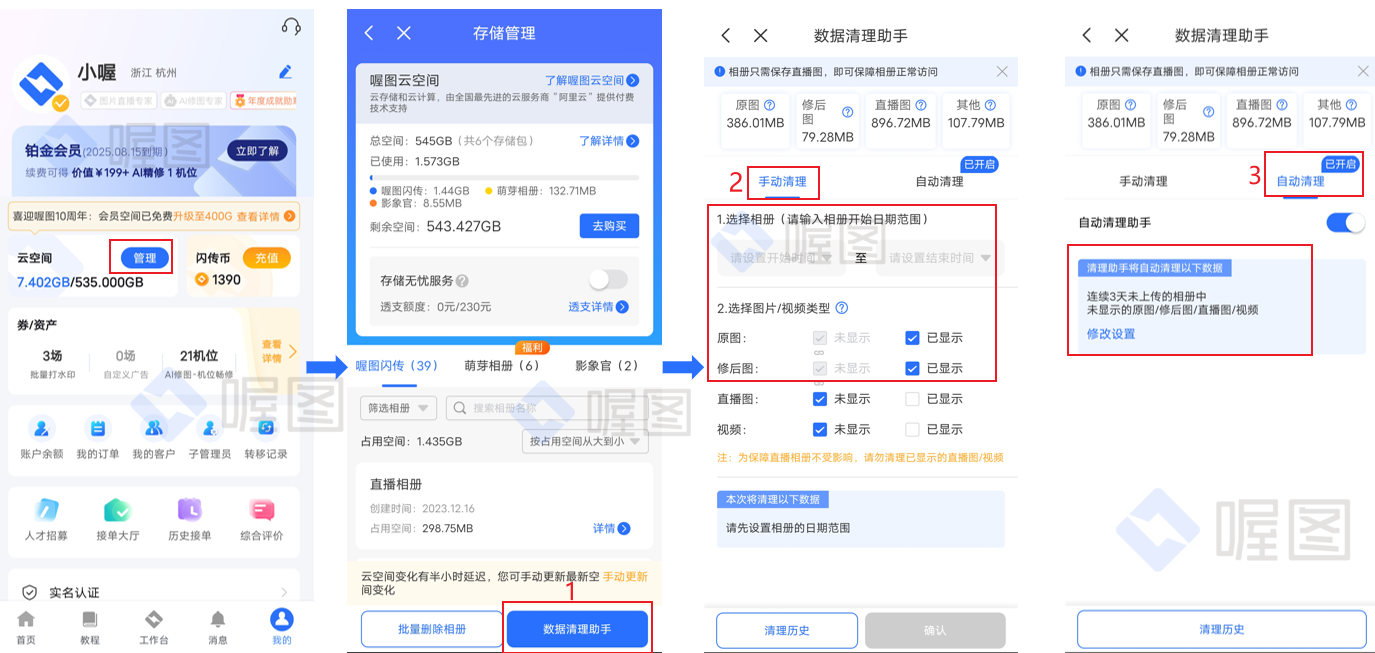Switch to 萌芽相册（6）tab
1375x653 pixels.
coord(502,366)
